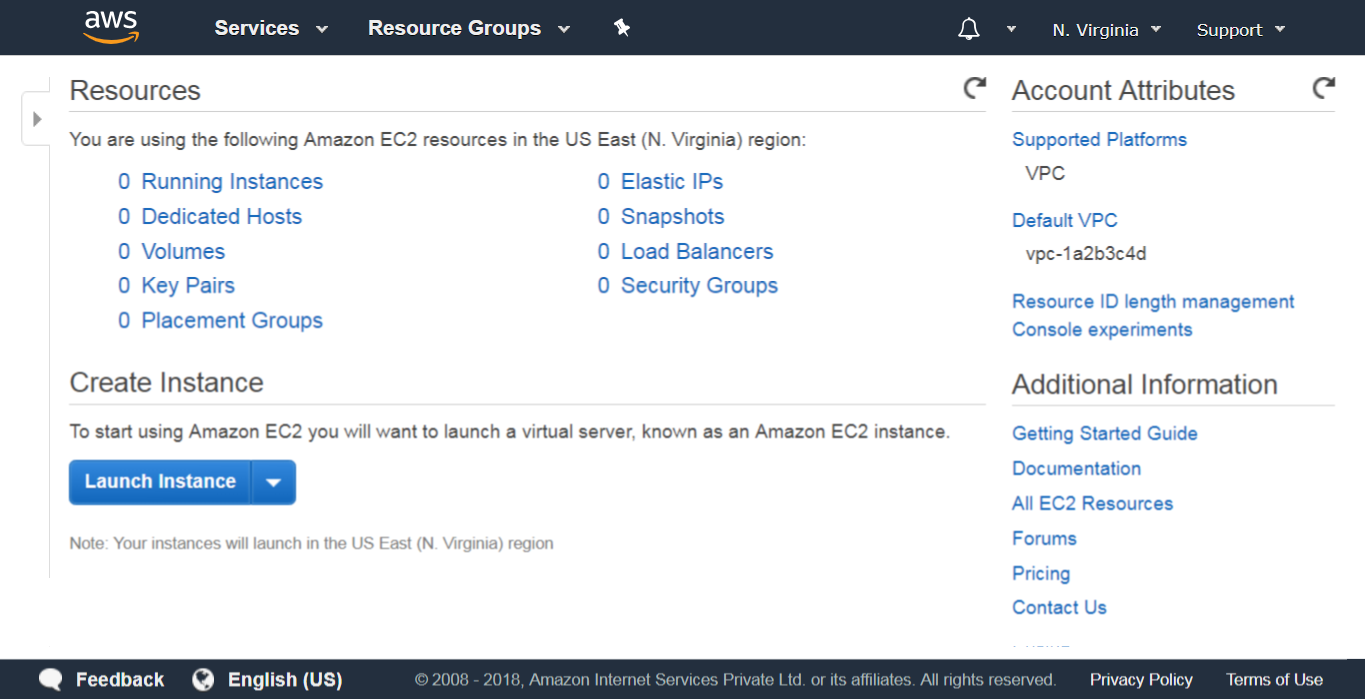
Task: Click the Feedback label in the footer
Action: [120, 680]
